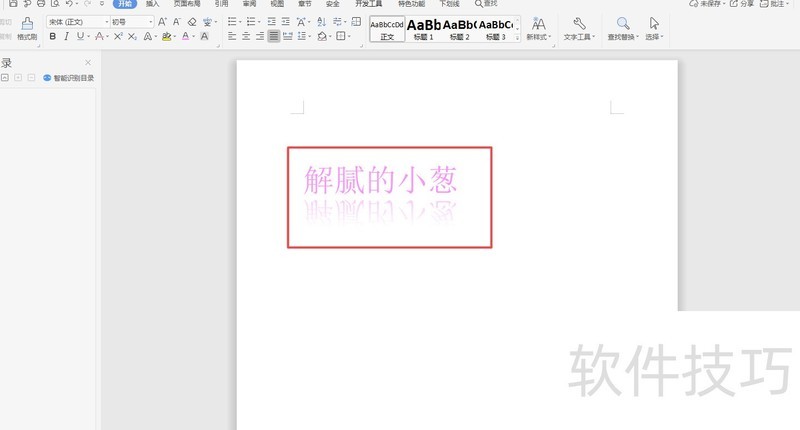The width and height of the screenshot is (800, 430).
Task: Apply the 标题 3 heading style
Action: 495,29
